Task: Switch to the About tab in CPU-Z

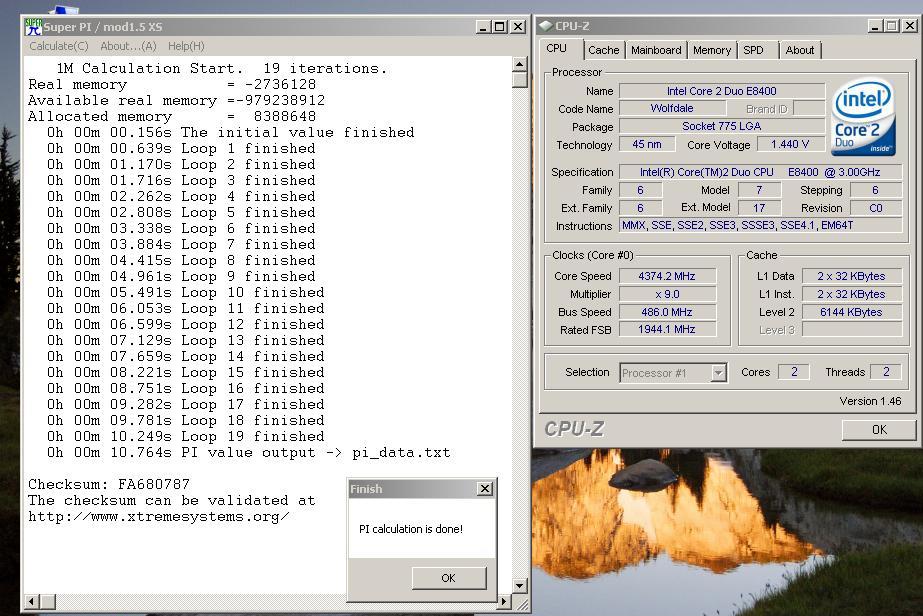Action: tap(799, 50)
